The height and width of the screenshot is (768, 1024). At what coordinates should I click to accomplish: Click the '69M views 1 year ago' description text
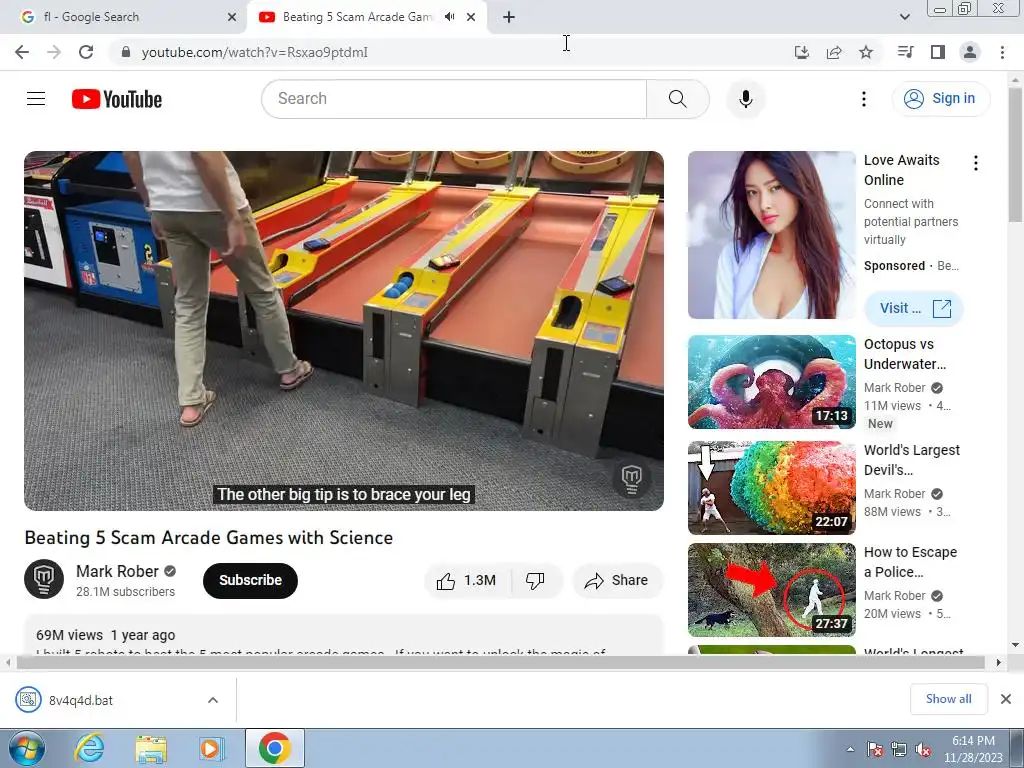tap(106, 635)
